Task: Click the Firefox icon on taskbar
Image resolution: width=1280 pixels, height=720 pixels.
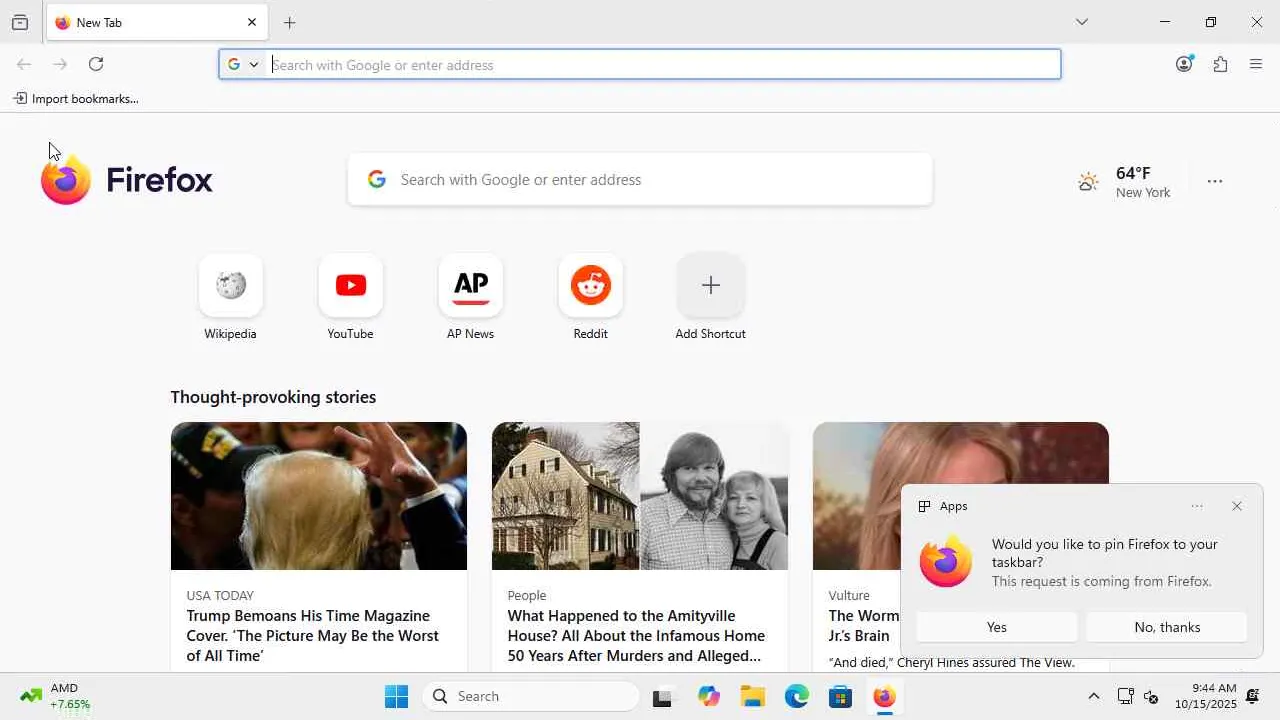Action: pos(885,696)
